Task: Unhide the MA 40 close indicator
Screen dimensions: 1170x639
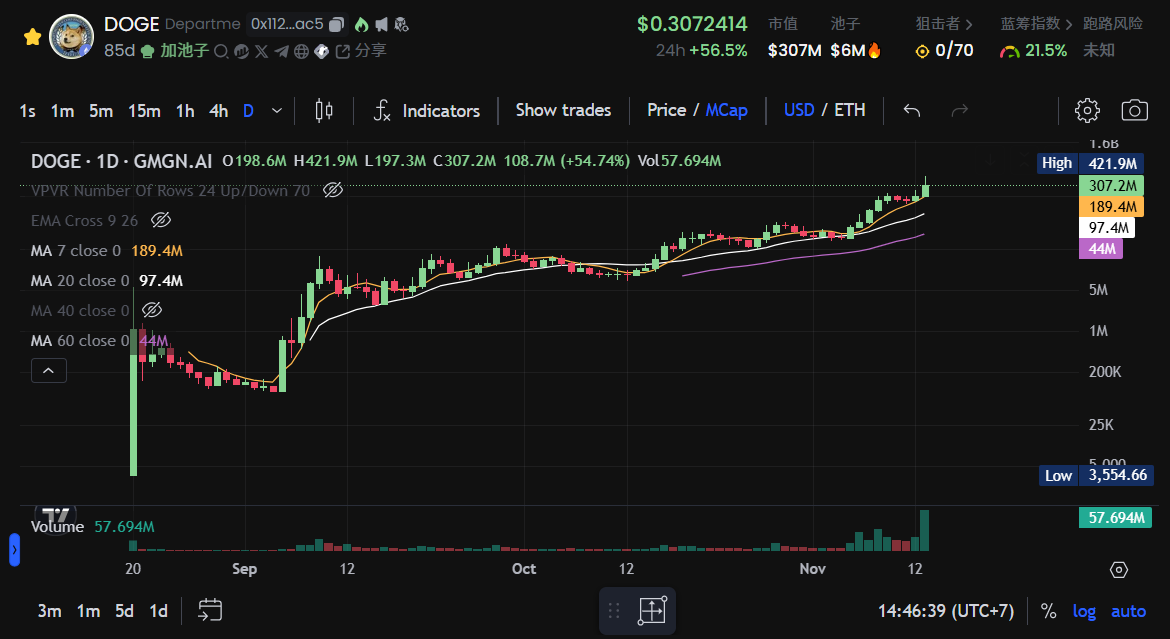Action: (x=152, y=310)
